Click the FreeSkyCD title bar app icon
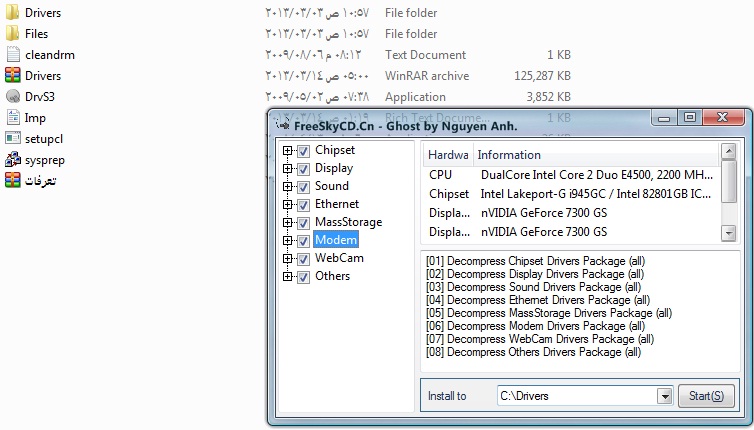The width and height of the screenshot is (754, 430). click(x=282, y=125)
